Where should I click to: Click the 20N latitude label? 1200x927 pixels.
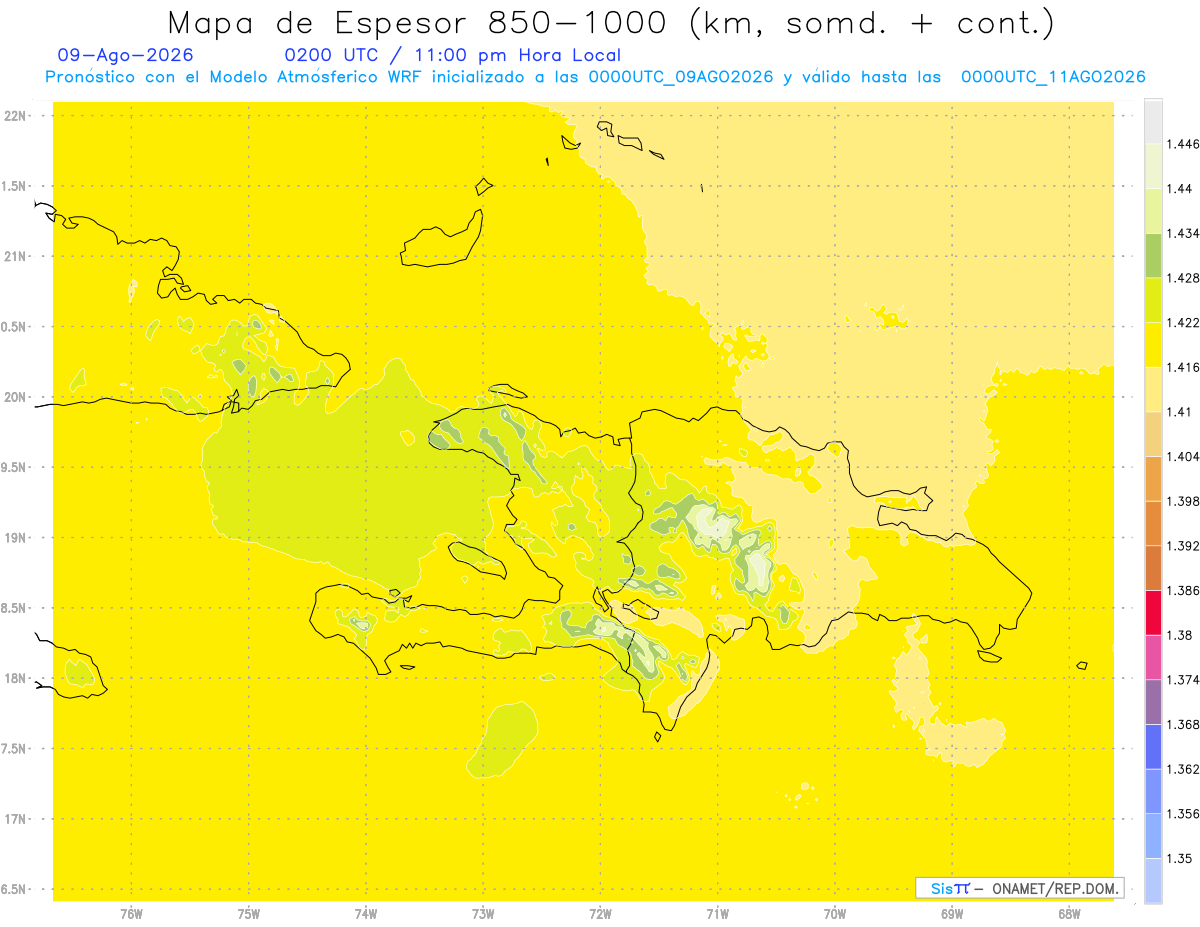point(15,397)
